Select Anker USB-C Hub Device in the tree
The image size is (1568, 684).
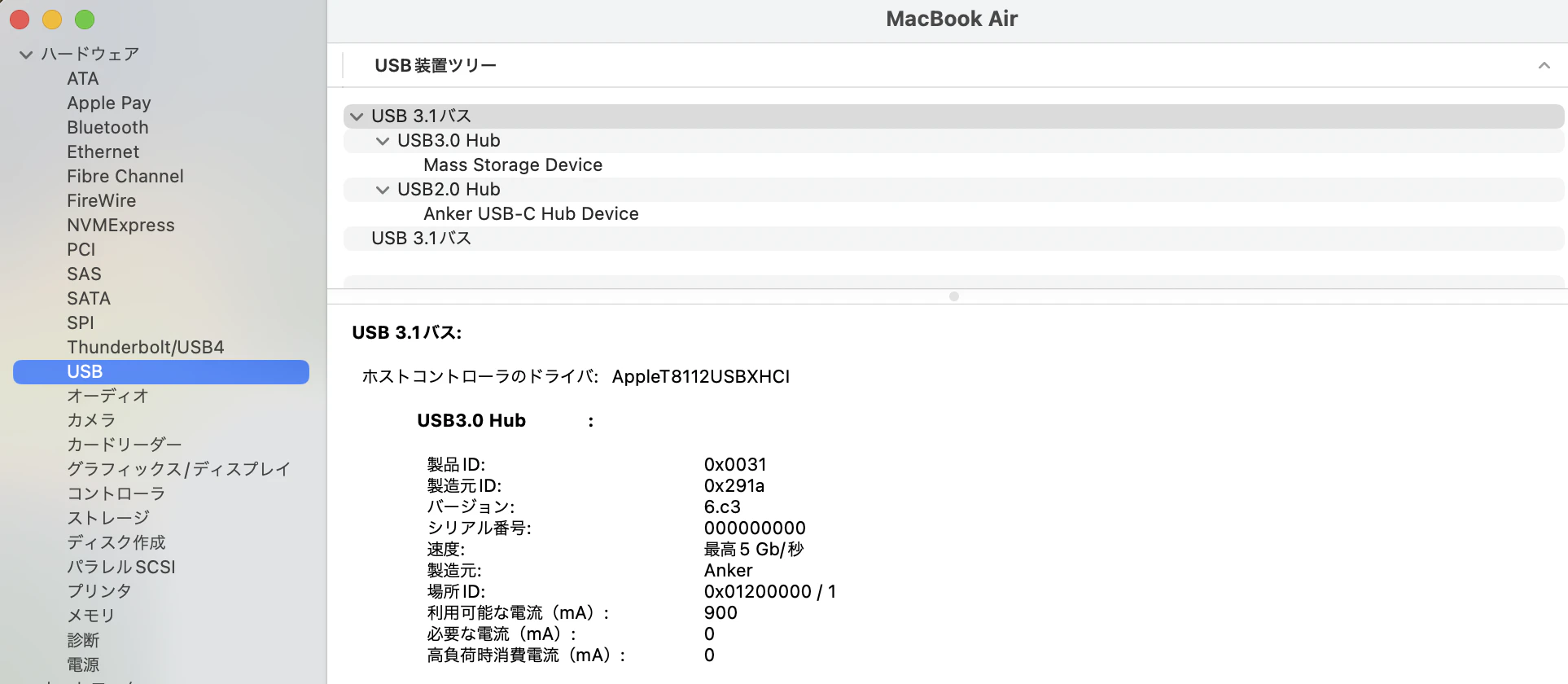[x=531, y=214]
